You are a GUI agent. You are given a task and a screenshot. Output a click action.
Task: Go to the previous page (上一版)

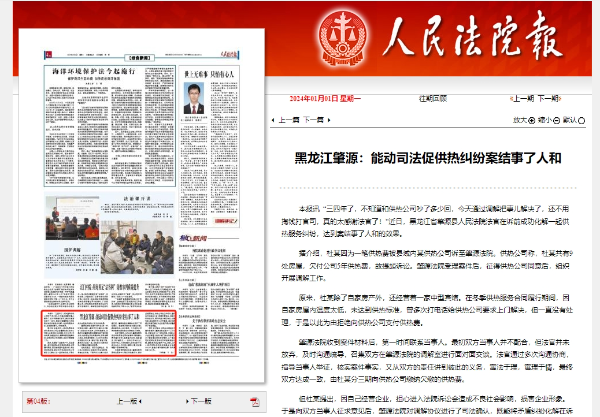click(x=127, y=401)
